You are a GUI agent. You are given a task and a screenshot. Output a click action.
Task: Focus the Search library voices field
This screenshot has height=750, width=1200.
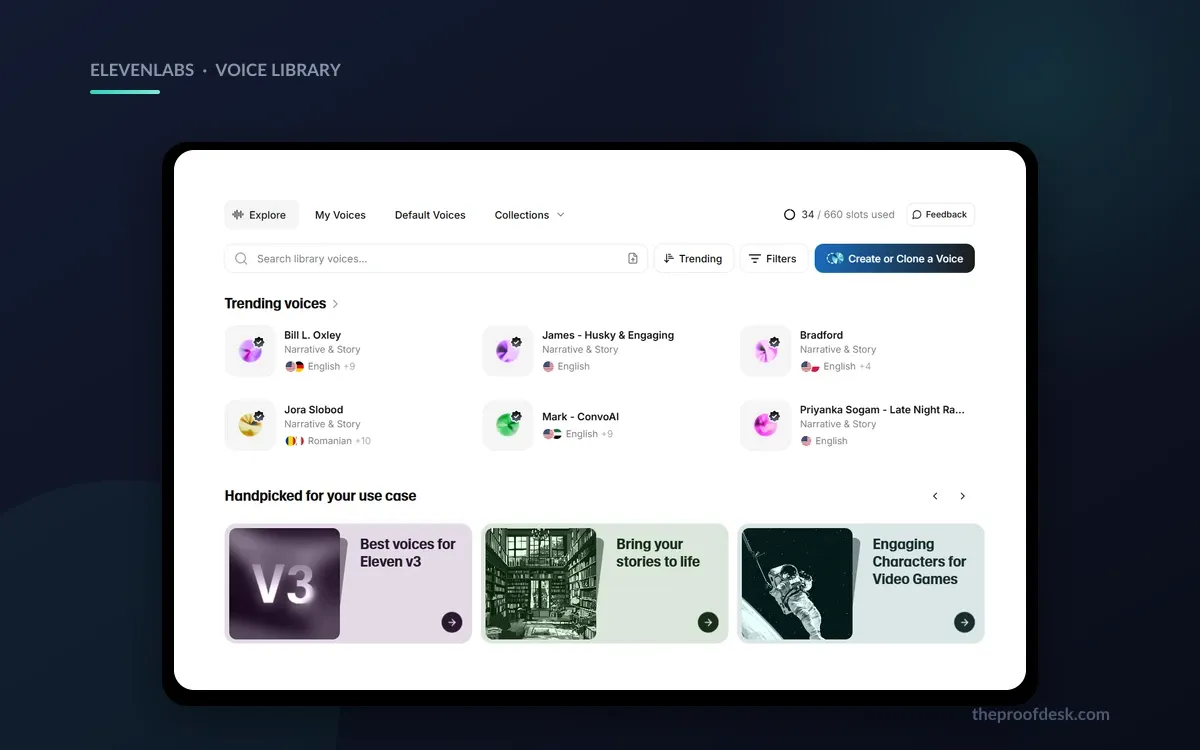pos(436,259)
